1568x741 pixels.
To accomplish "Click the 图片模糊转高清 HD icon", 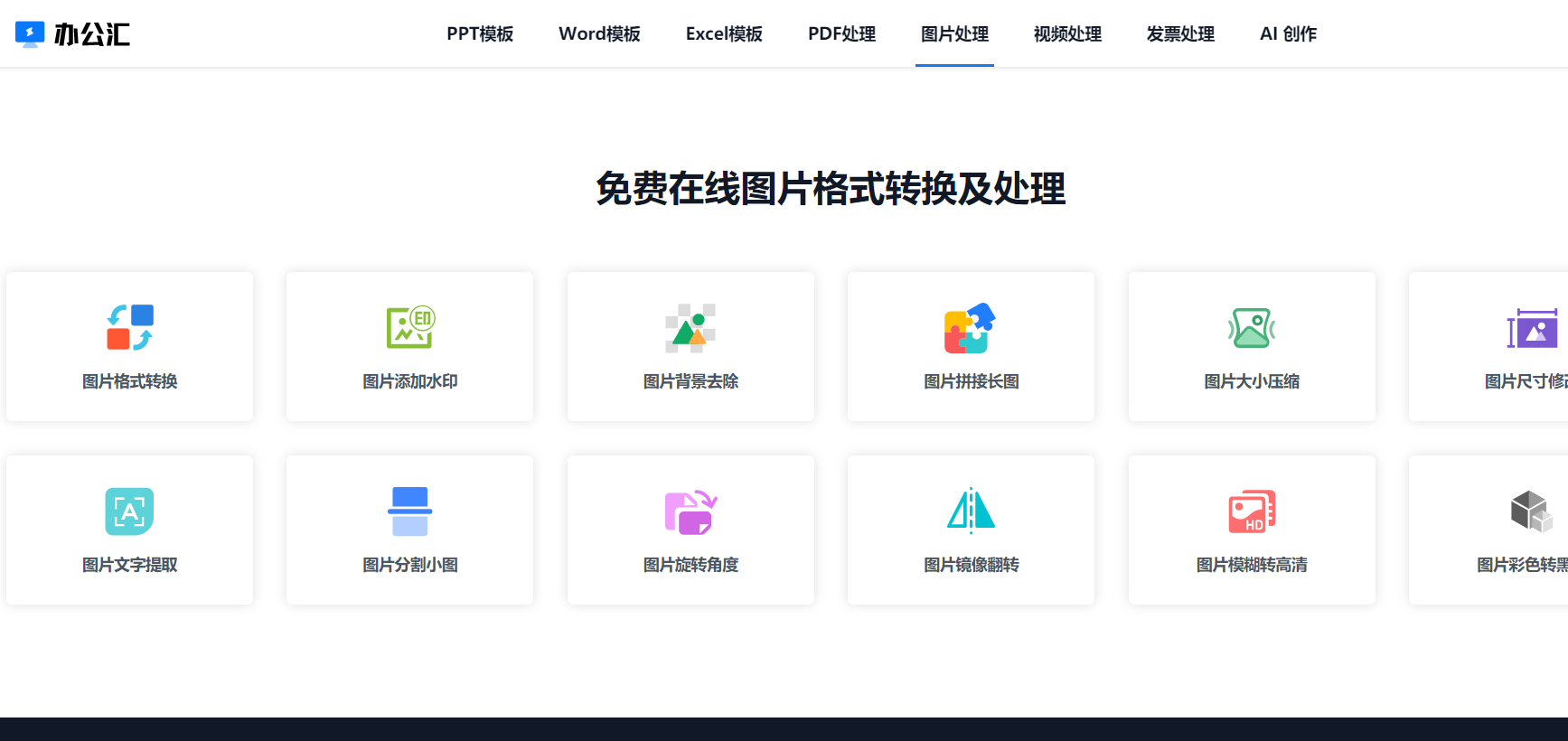I will coord(1252,511).
